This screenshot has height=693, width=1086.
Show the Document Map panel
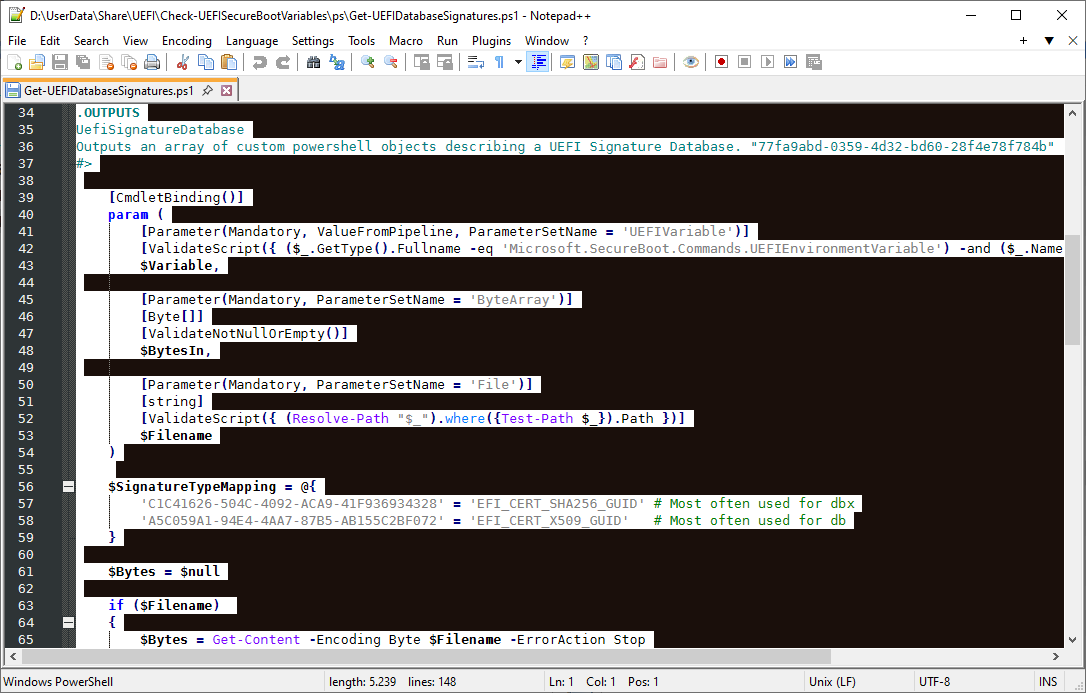[x=590, y=61]
